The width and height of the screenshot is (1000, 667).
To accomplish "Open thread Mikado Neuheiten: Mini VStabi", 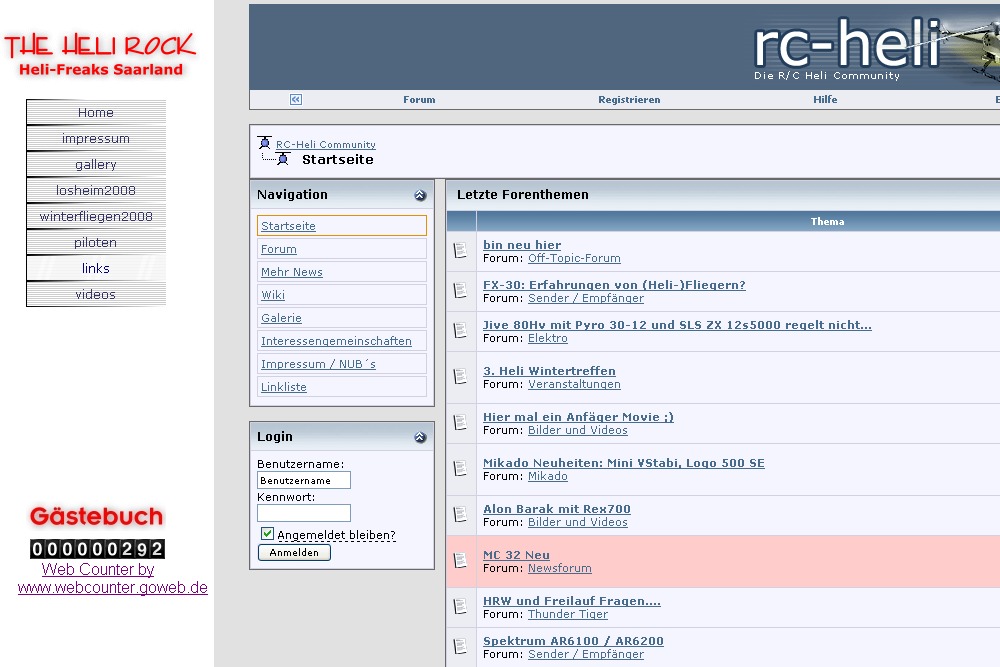I will [623, 463].
